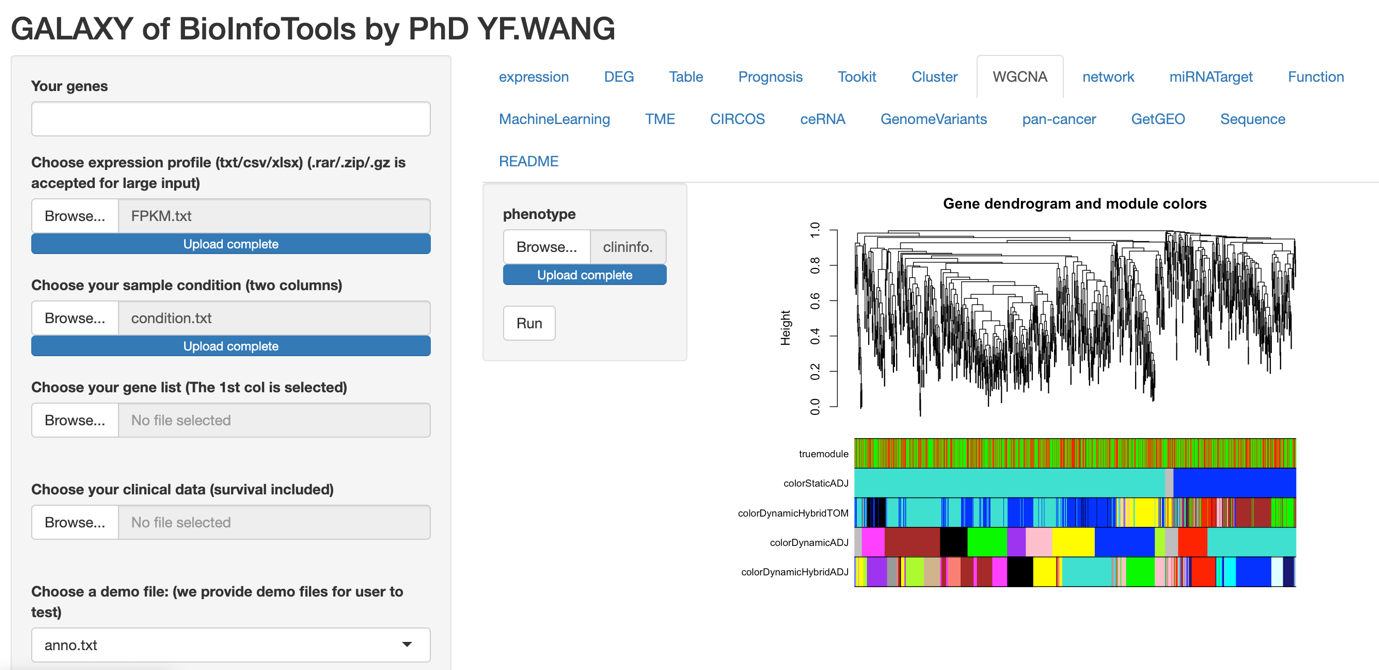
Task: Open the GetGEO tab
Action: tap(1157, 119)
